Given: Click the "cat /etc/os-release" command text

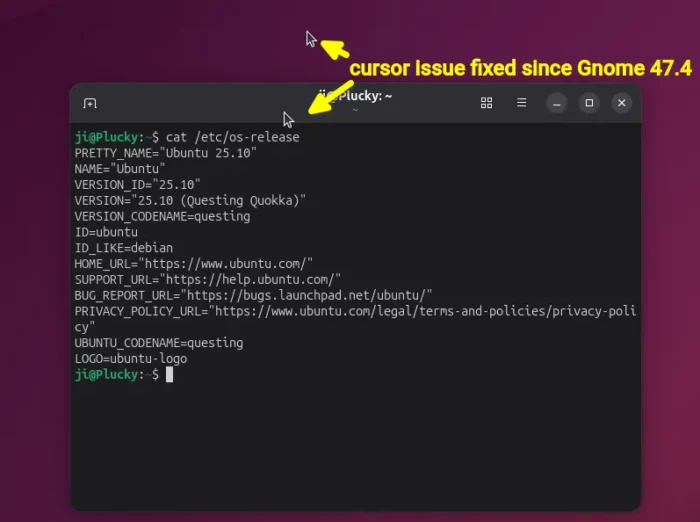Looking at the screenshot, I should pyautogui.click(x=232, y=137).
